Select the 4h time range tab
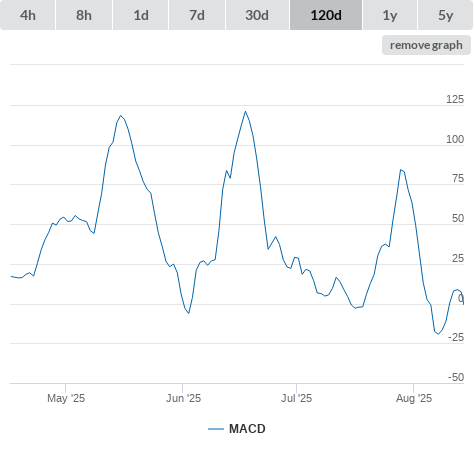The image size is (474, 455). pos(28,15)
